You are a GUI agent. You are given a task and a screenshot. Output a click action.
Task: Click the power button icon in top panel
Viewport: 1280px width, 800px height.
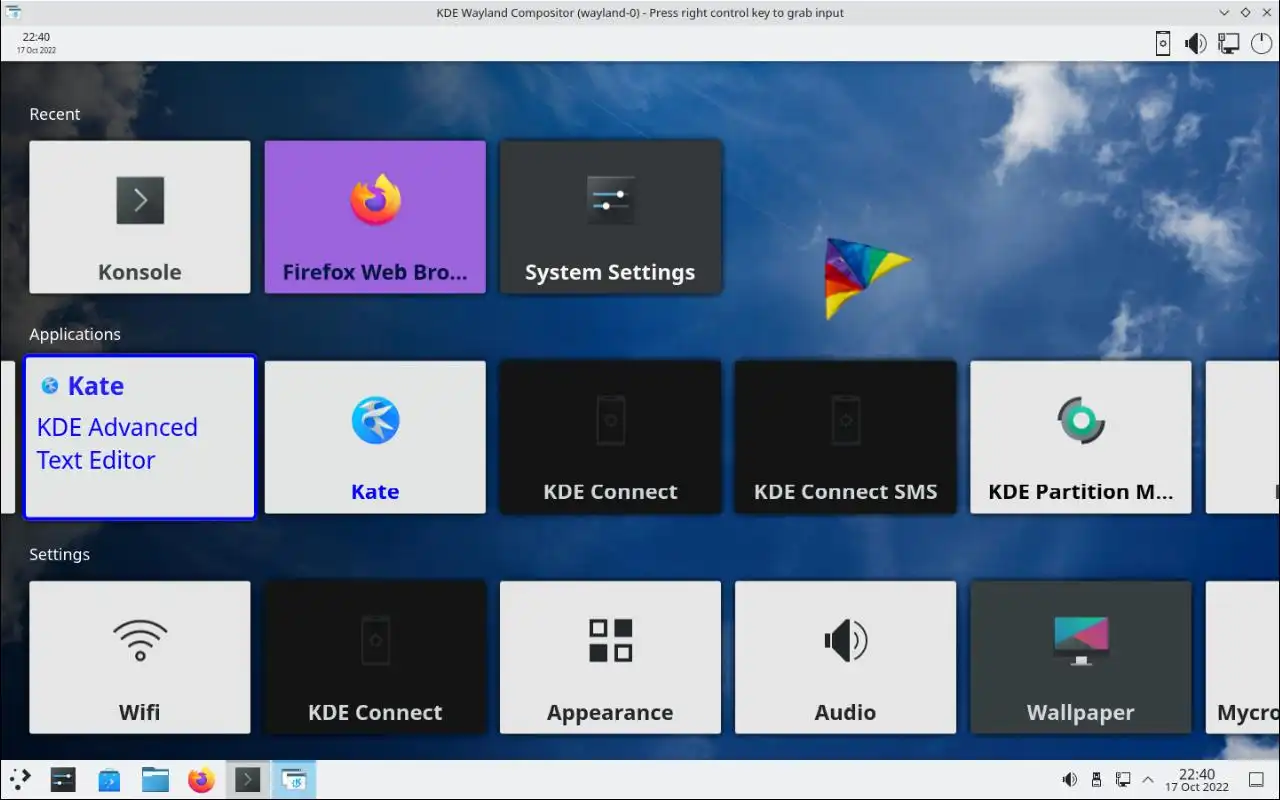tap(1260, 44)
